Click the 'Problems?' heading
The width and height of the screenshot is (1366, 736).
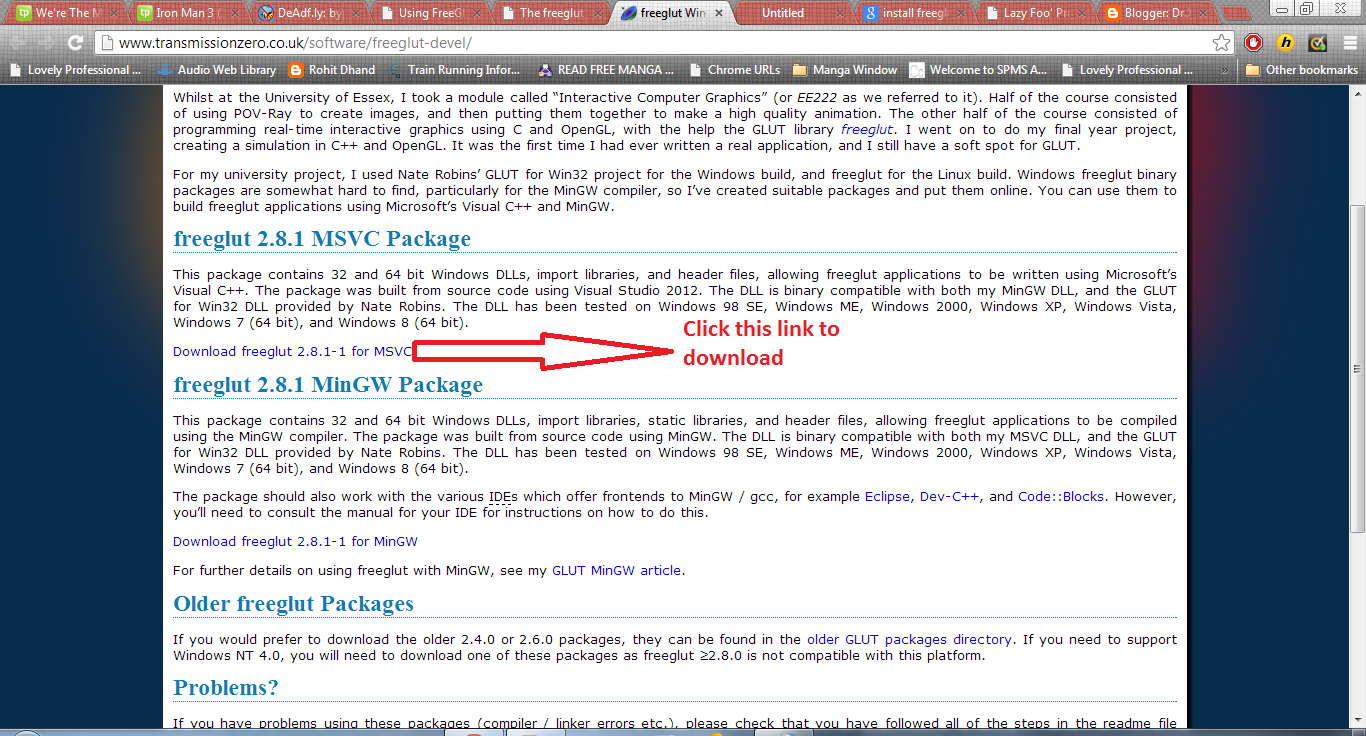click(x=226, y=688)
